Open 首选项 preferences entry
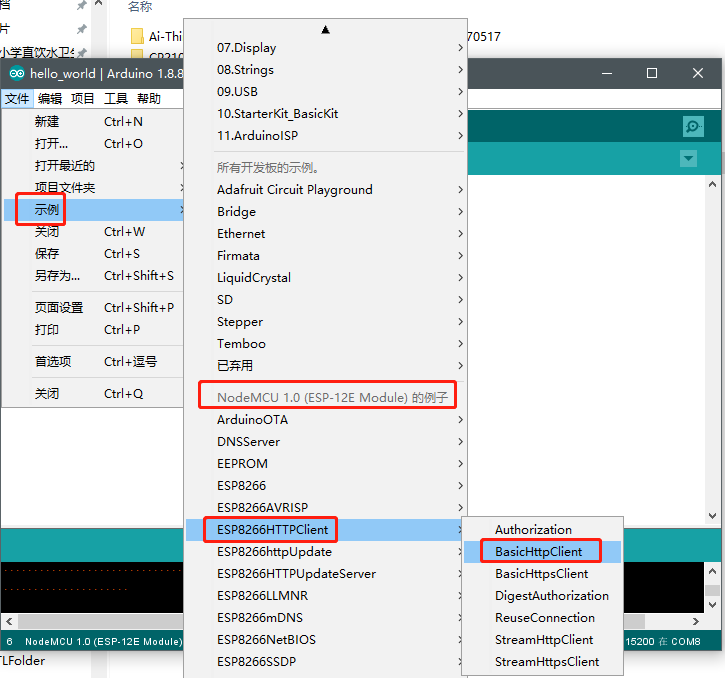The image size is (725, 678). (93, 362)
